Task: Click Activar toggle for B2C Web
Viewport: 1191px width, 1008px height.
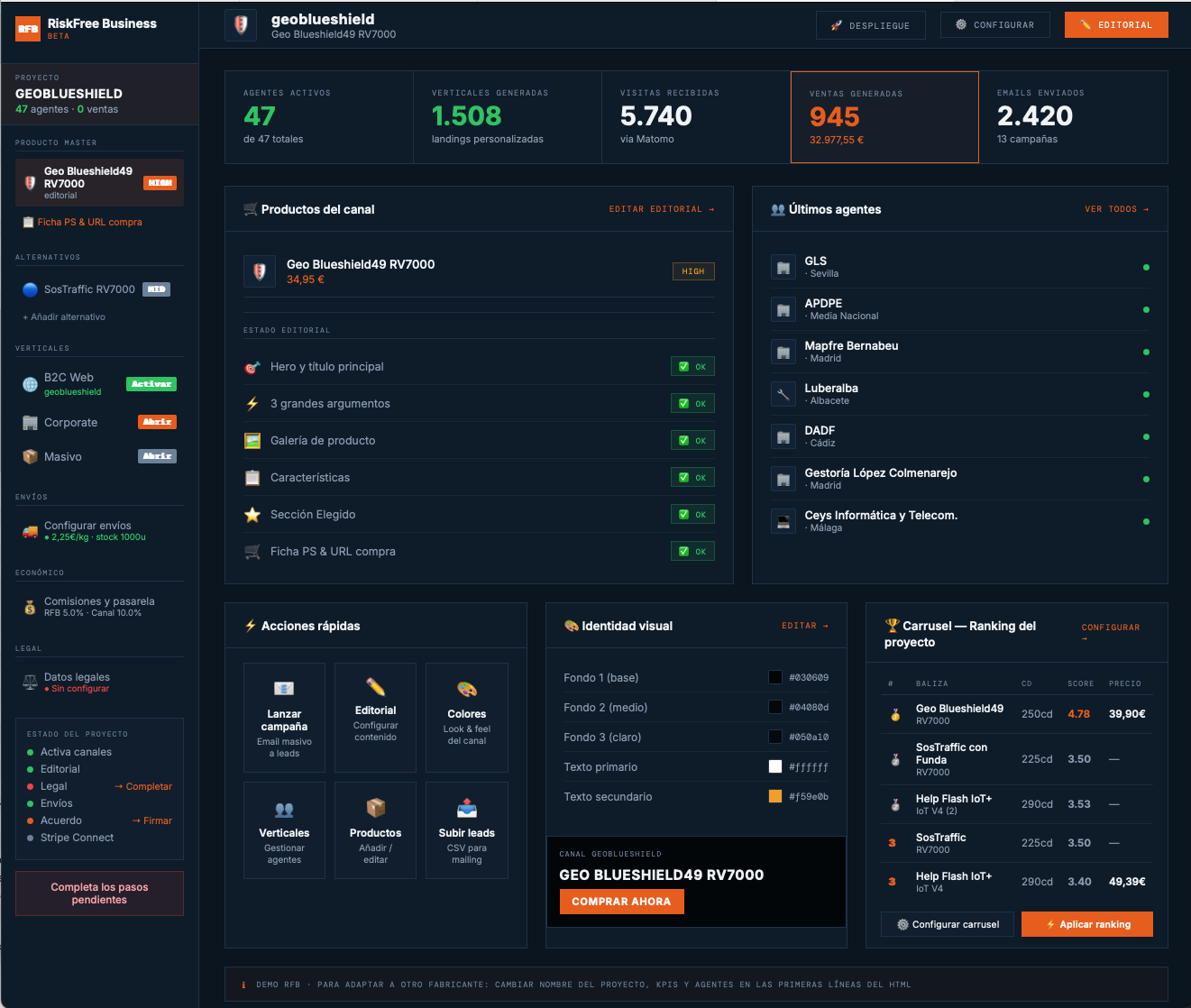Action: 151,384
